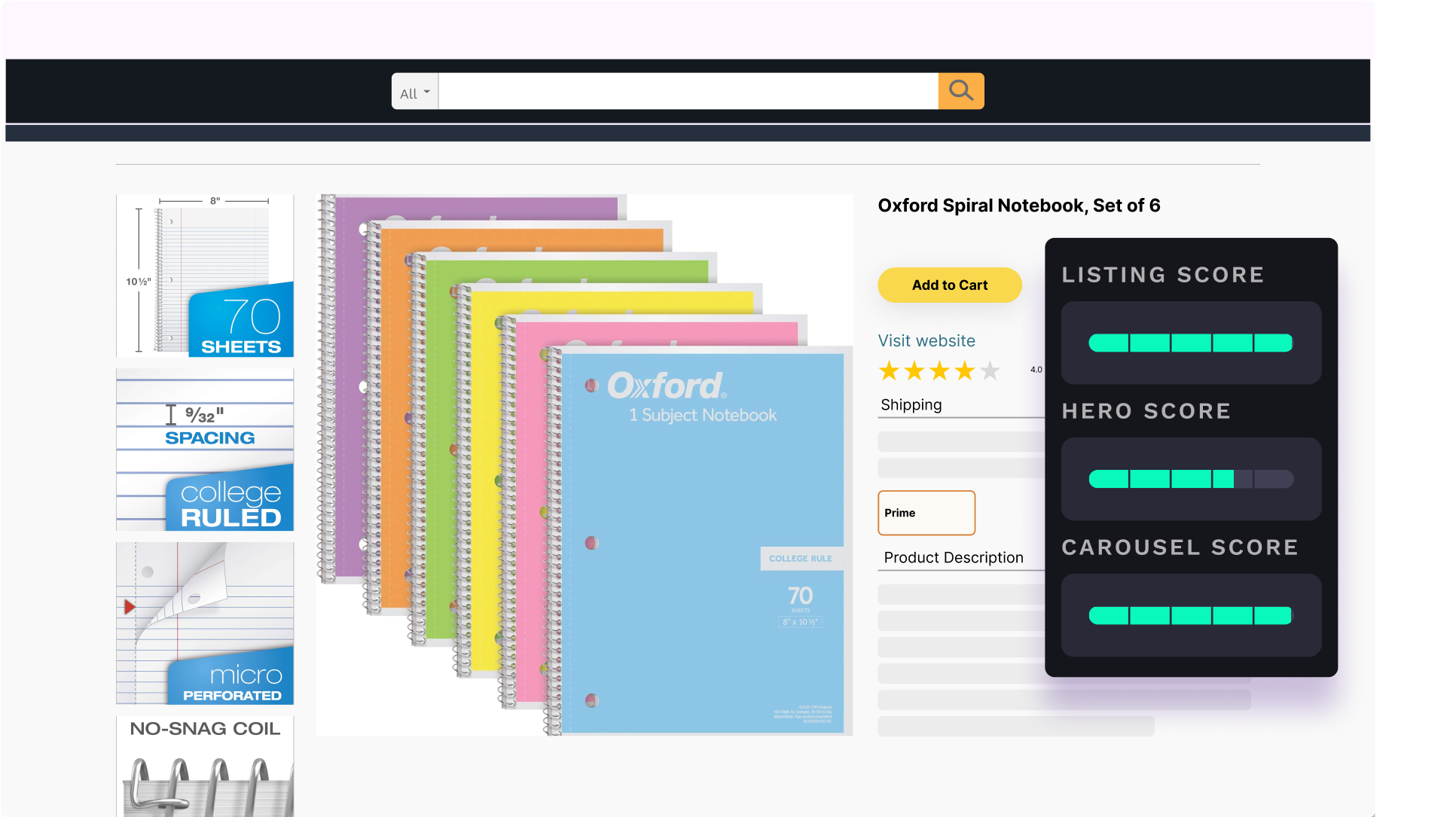This screenshot has width=1456, height=817.
Task: Select the college ruled spacing thumbnail
Action: 205,450
